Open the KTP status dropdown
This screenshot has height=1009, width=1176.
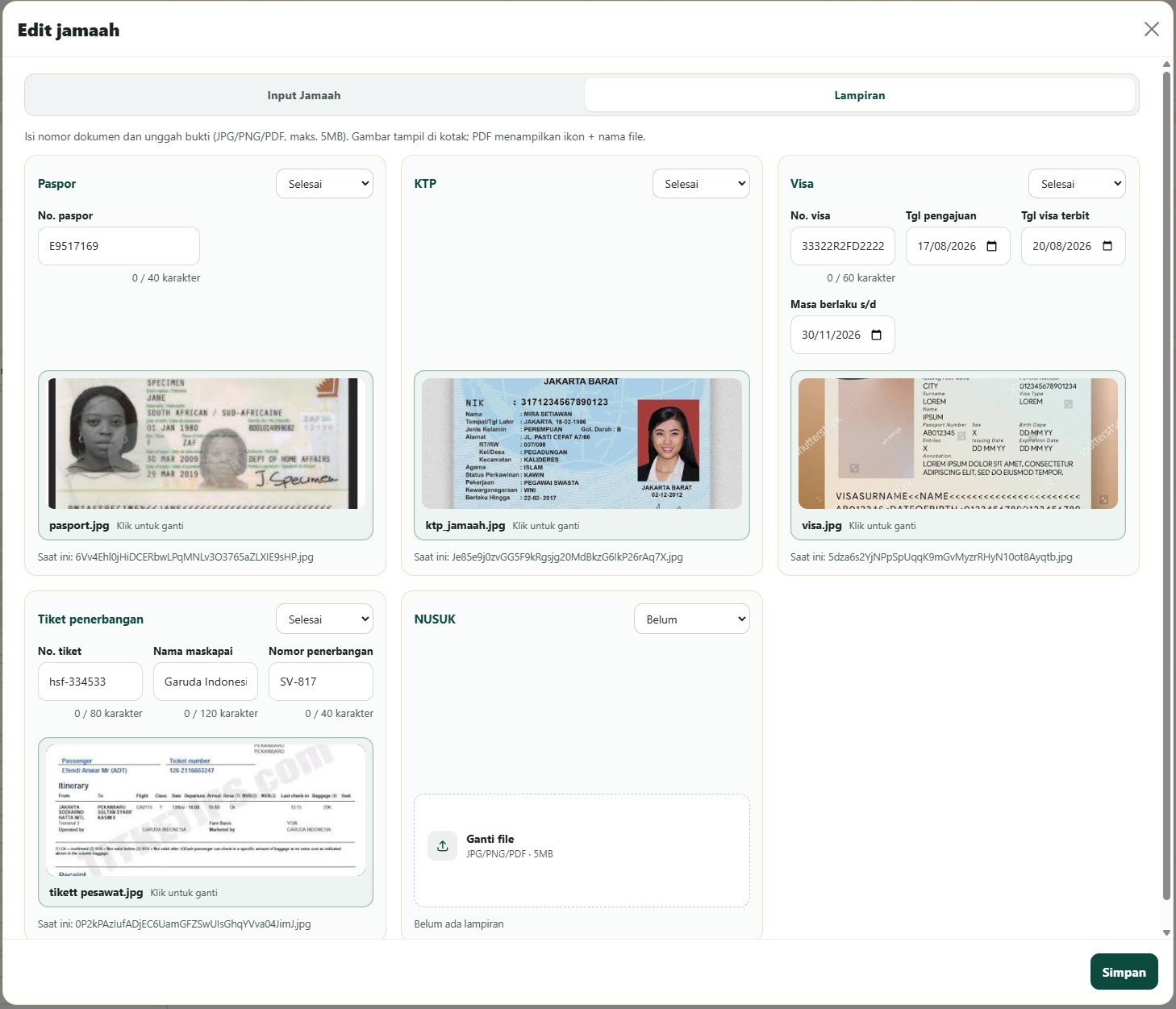point(701,184)
